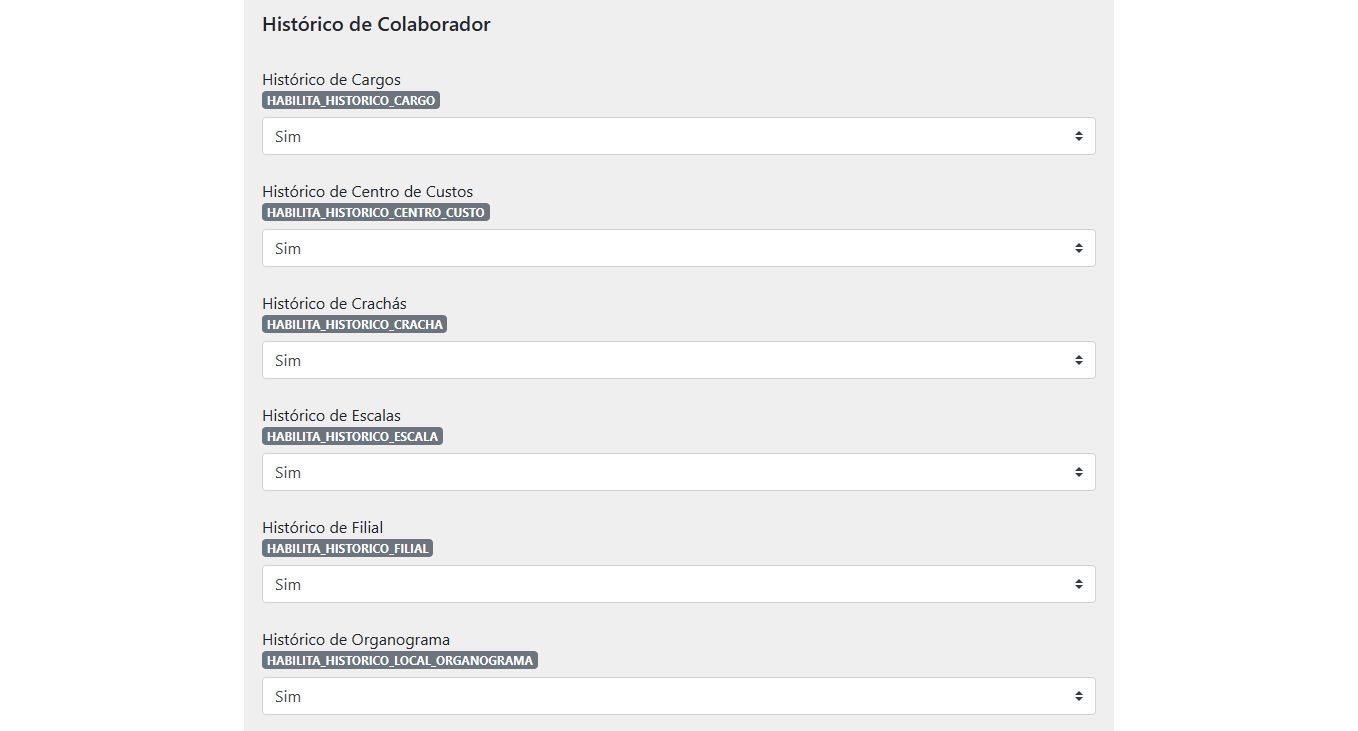1358x731 pixels.
Task: Click the arrow icon in the Crachás select
Action: [x=1079, y=360]
